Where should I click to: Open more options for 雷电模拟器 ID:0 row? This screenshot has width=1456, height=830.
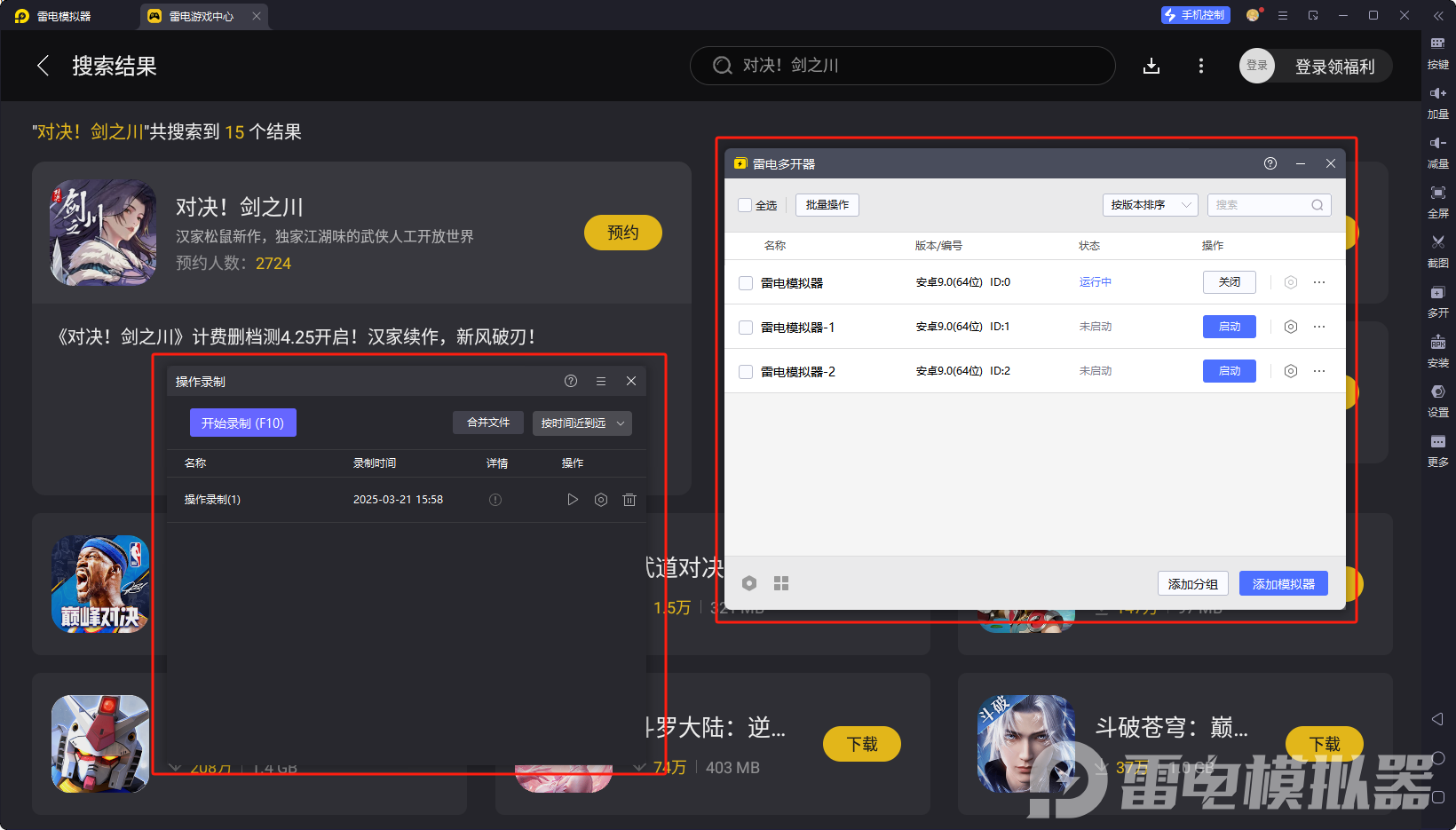click(1319, 282)
